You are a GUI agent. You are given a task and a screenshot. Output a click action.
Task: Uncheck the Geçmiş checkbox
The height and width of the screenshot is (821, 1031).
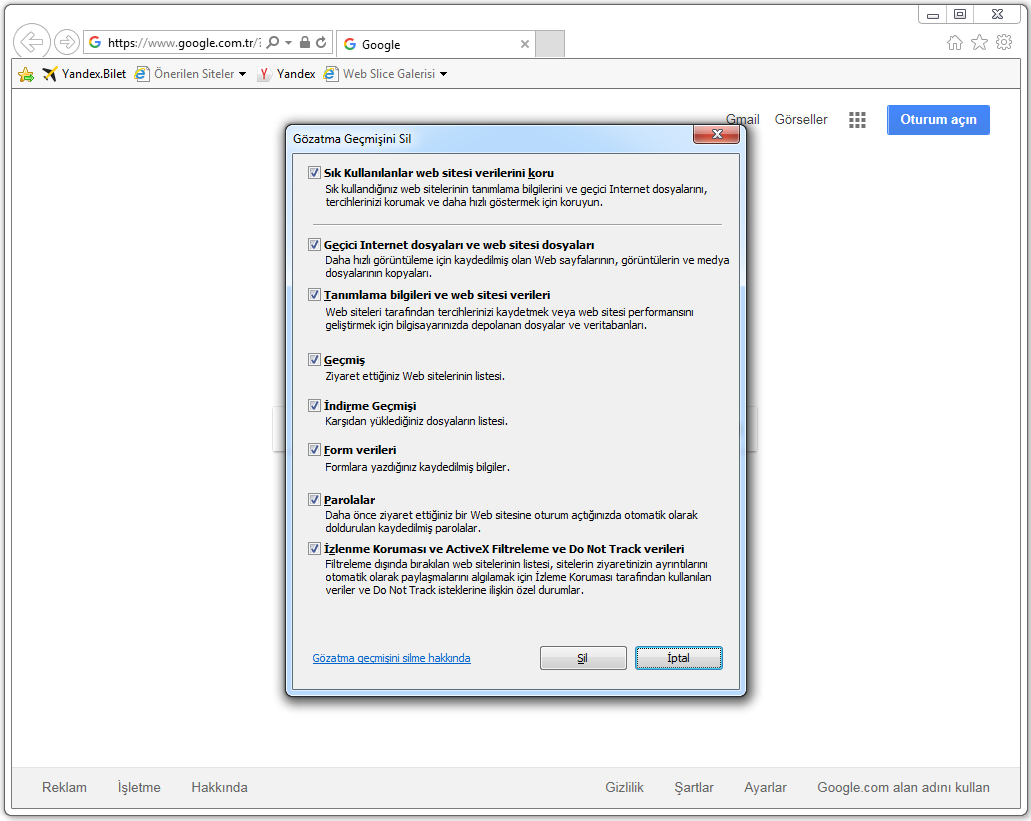[315, 360]
